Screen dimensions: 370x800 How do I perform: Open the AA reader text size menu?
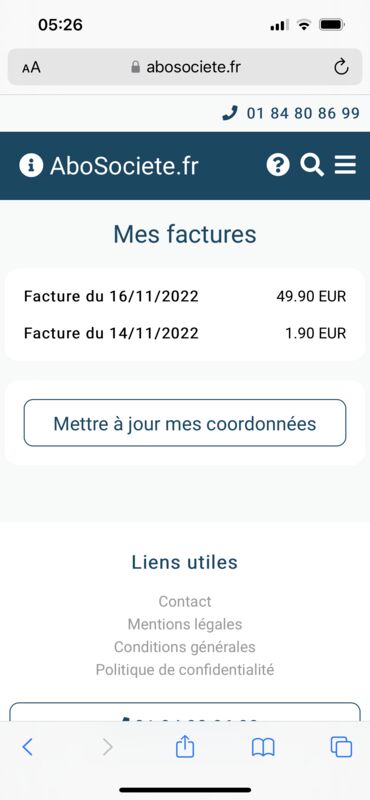(31, 67)
